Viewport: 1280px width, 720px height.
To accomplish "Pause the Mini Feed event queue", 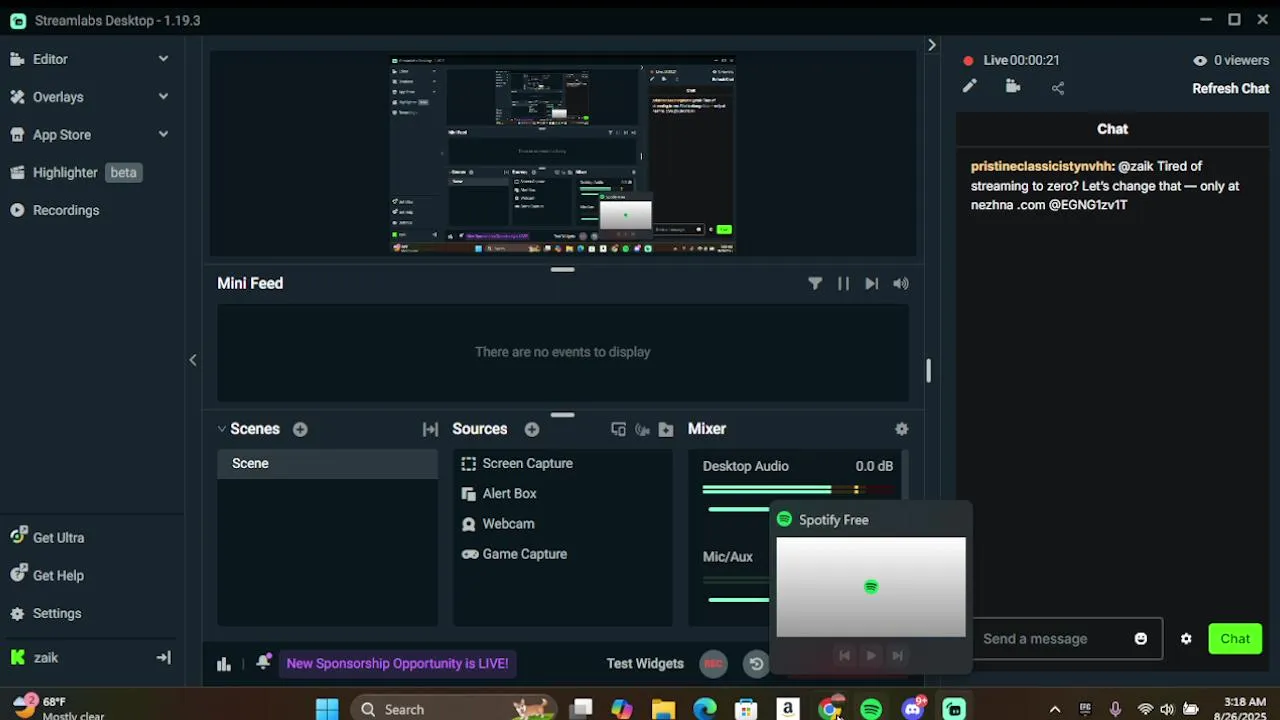I will coord(843,284).
